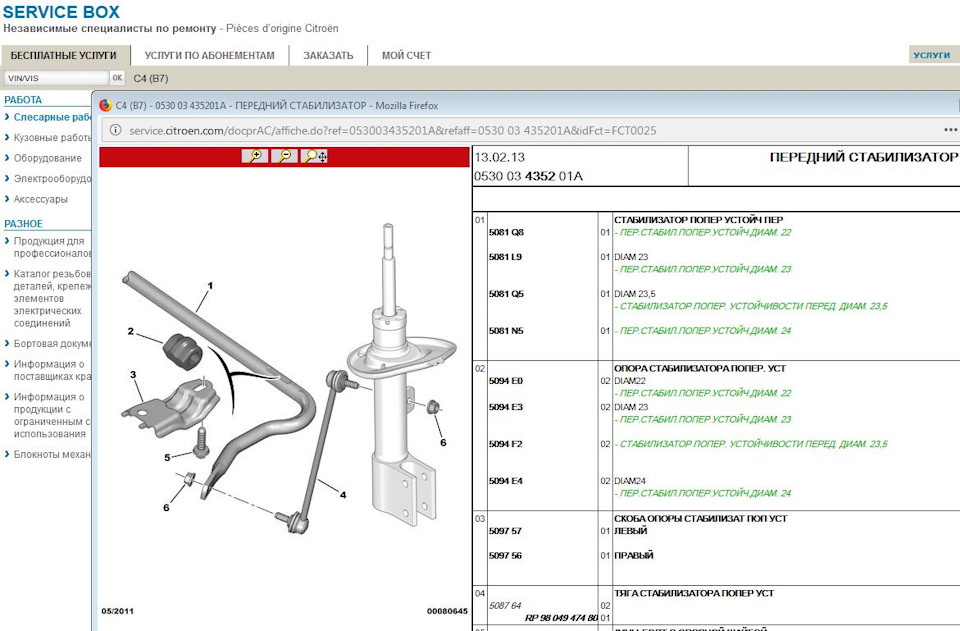Image resolution: width=960 pixels, height=631 pixels.
Task: Select the ЗАКАЗАТЬ tab
Action: [x=328, y=56]
